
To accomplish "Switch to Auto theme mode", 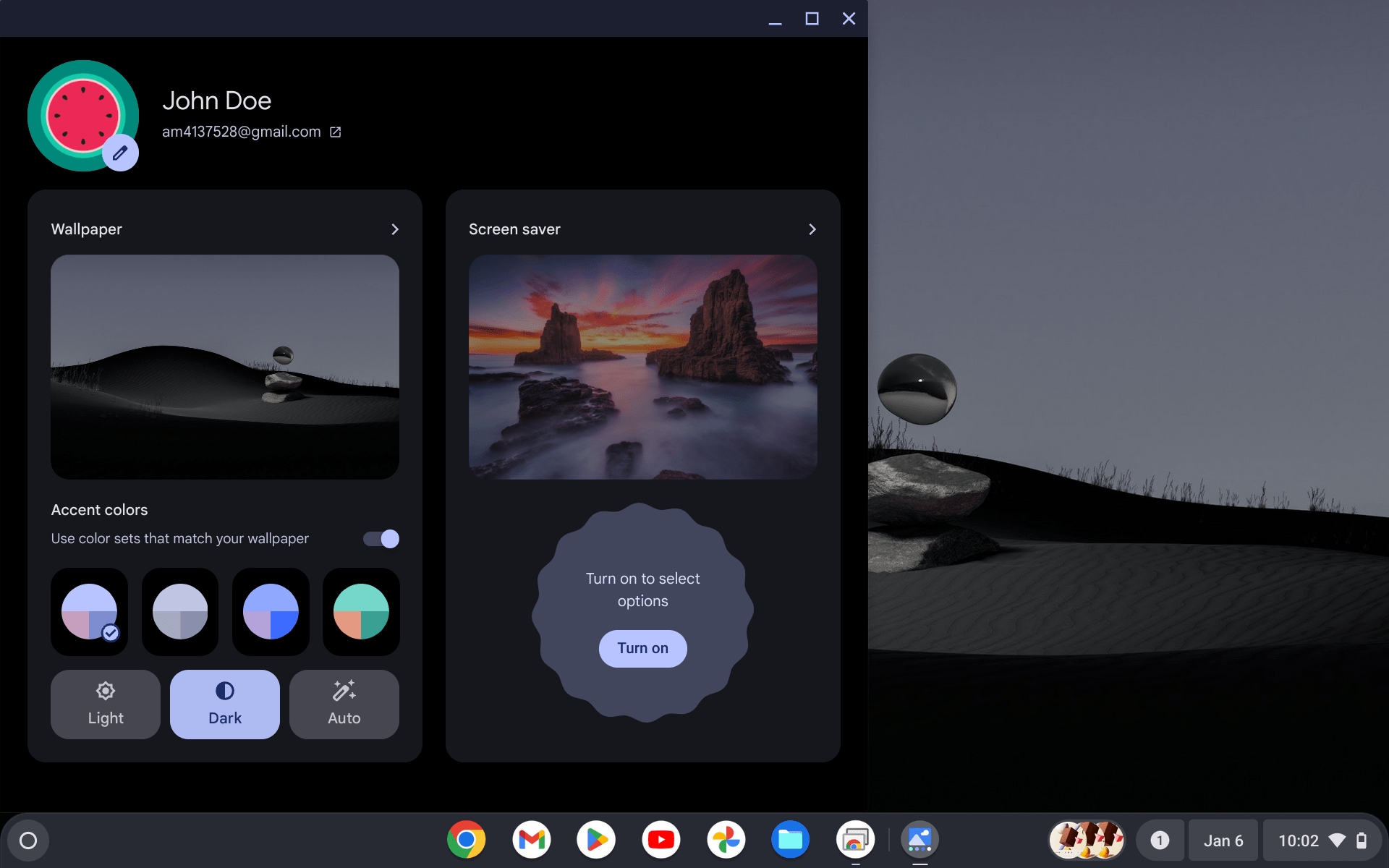I will 344,705.
